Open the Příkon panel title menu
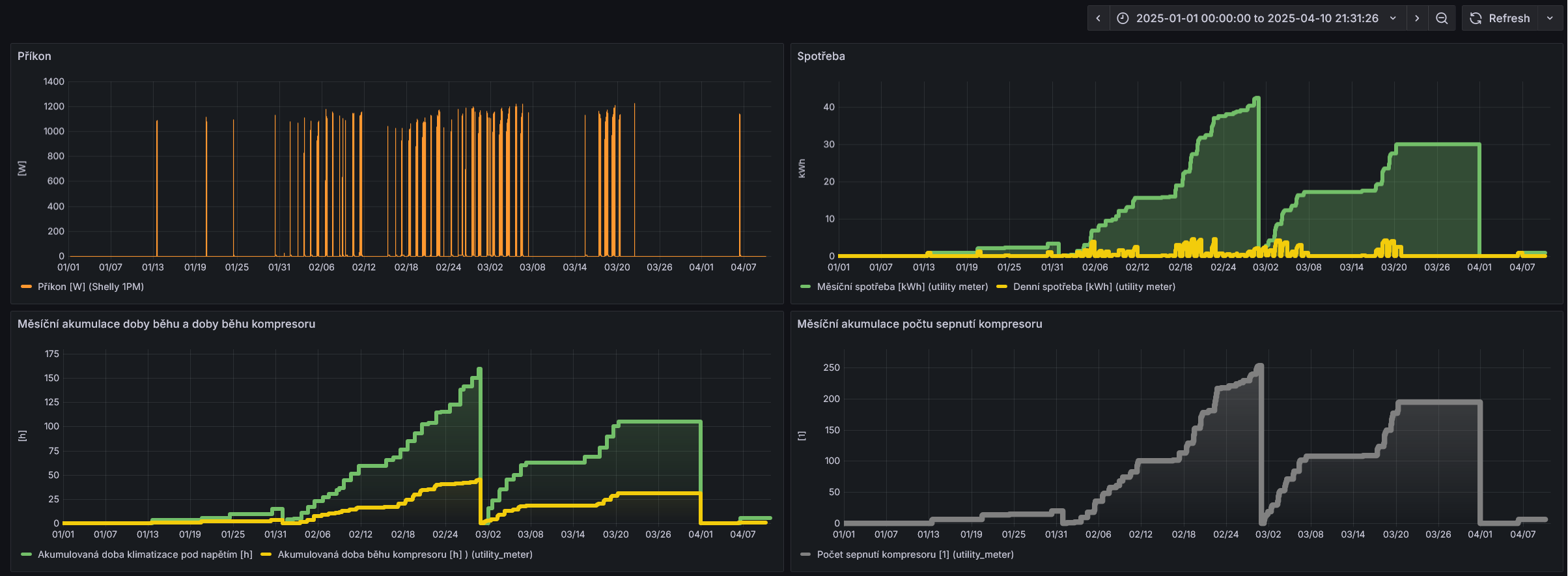The image size is (1568, 576). click(35, 56)
